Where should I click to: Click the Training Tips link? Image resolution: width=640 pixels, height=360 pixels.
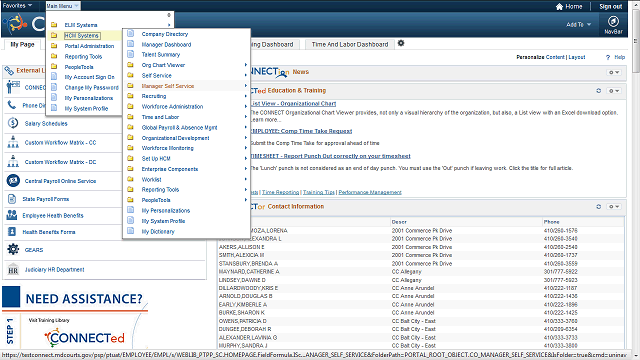pos(318,192)
